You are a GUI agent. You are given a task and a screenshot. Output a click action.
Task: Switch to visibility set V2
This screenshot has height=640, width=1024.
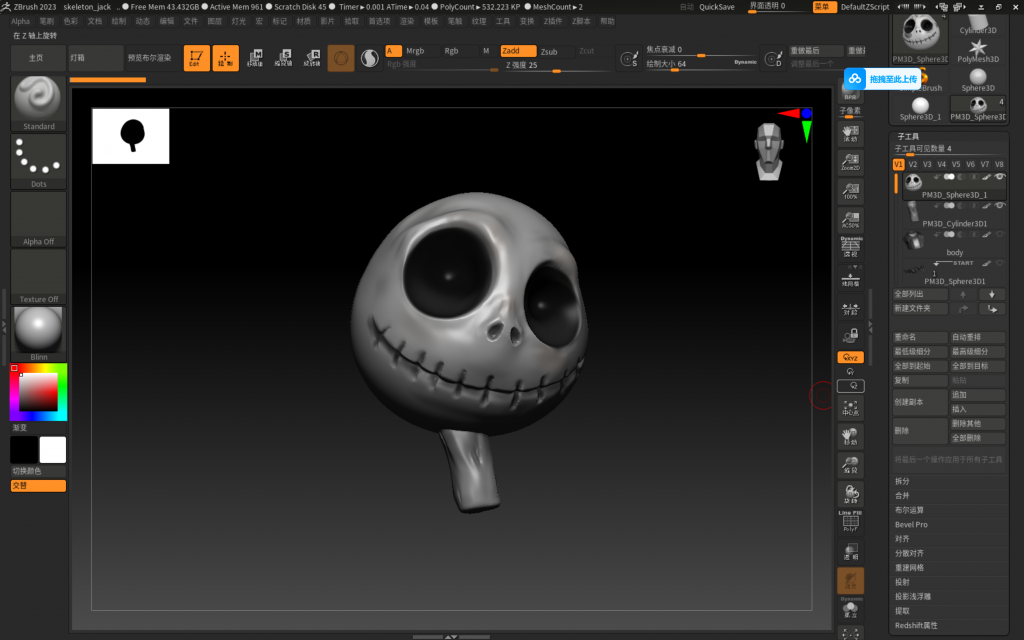(912, 165)
